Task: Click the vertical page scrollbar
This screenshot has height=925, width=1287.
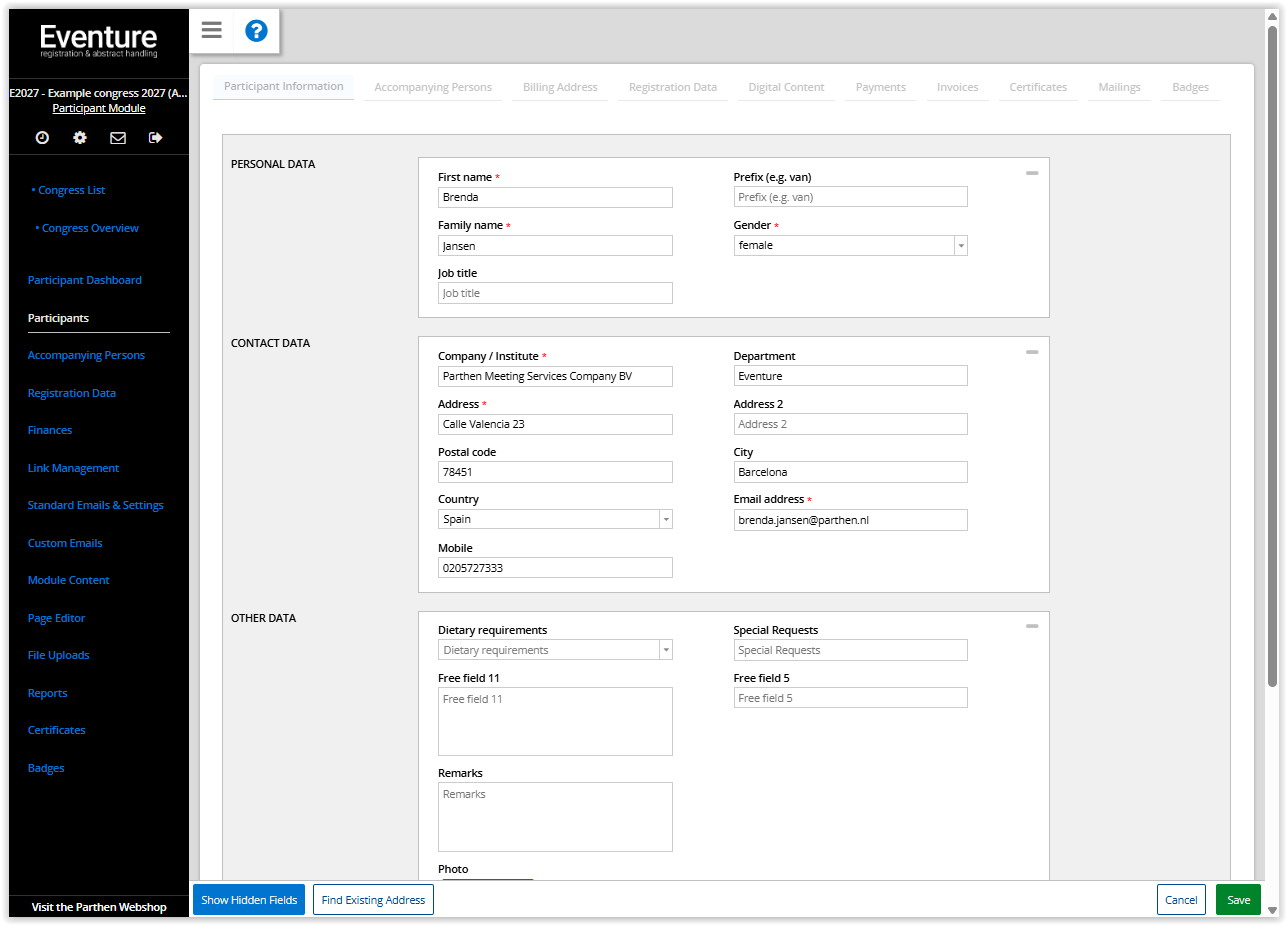Action: (1272, 360)
